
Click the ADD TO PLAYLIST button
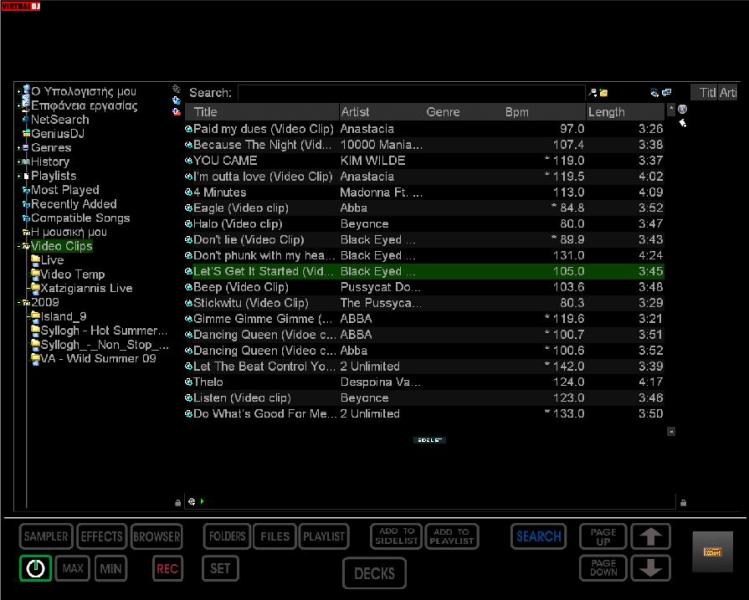tap(452, 536)
